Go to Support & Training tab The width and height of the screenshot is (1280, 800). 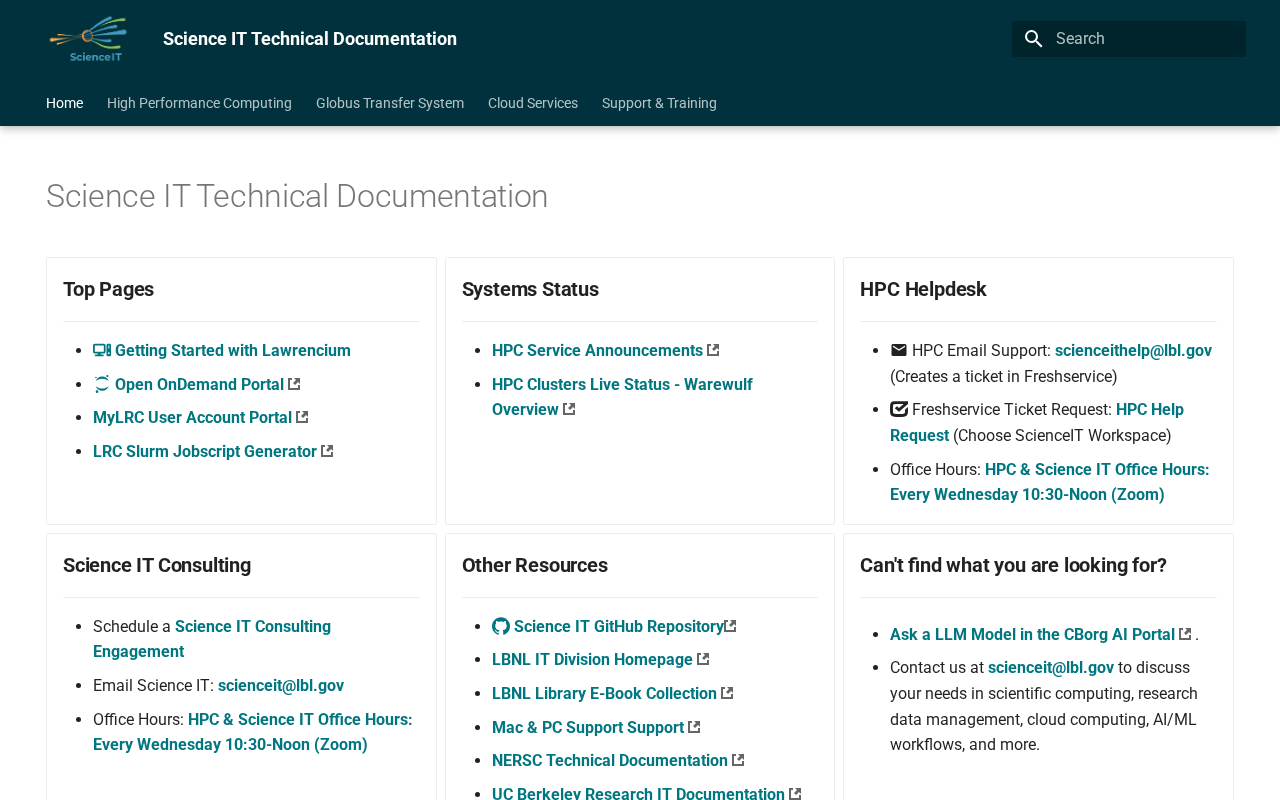click(x=659, y=103)
